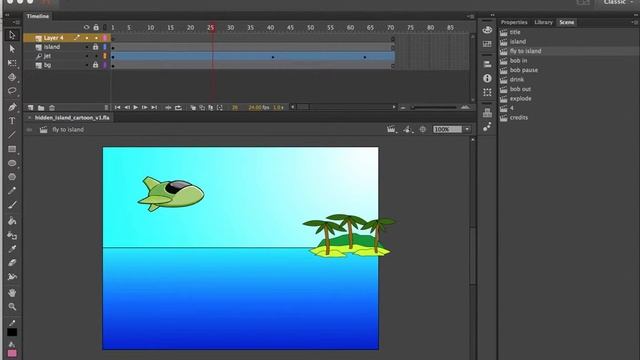Choose the Text tool
Screen dimensions: 640x360
pyautogui.click(x=12, y=121)
